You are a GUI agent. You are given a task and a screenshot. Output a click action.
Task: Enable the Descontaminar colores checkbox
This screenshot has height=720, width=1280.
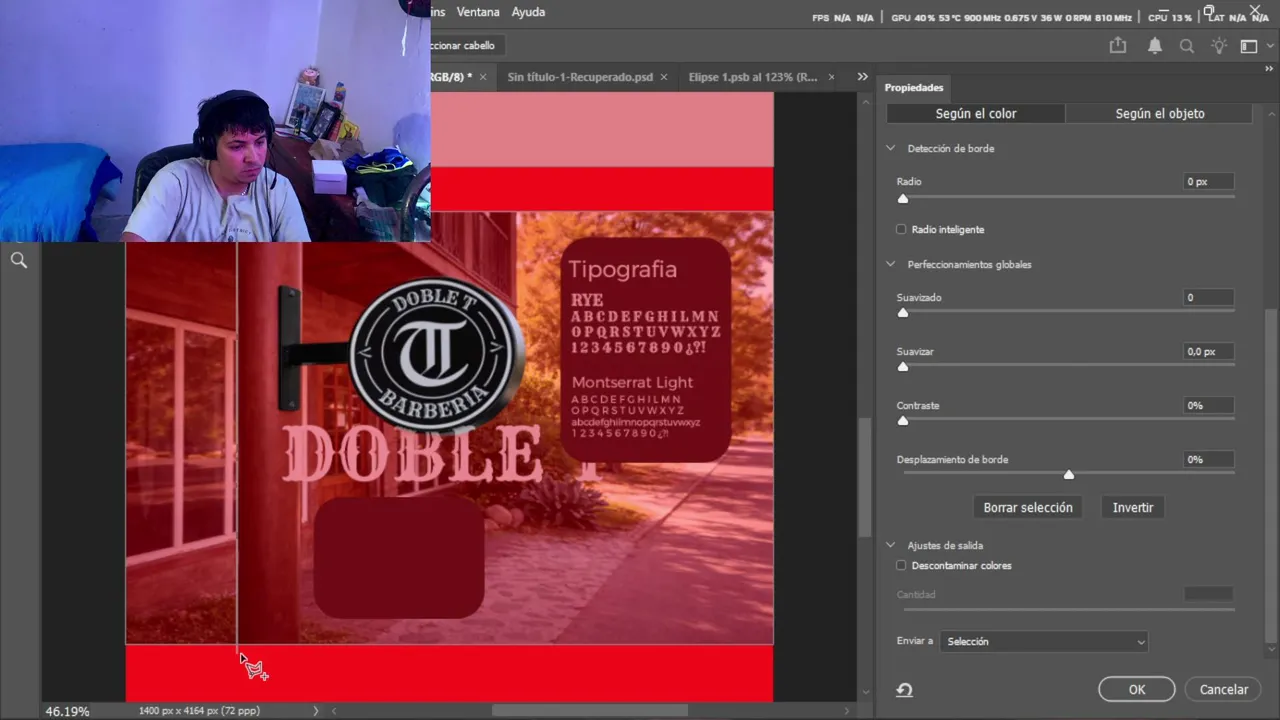tap(901, 566)
